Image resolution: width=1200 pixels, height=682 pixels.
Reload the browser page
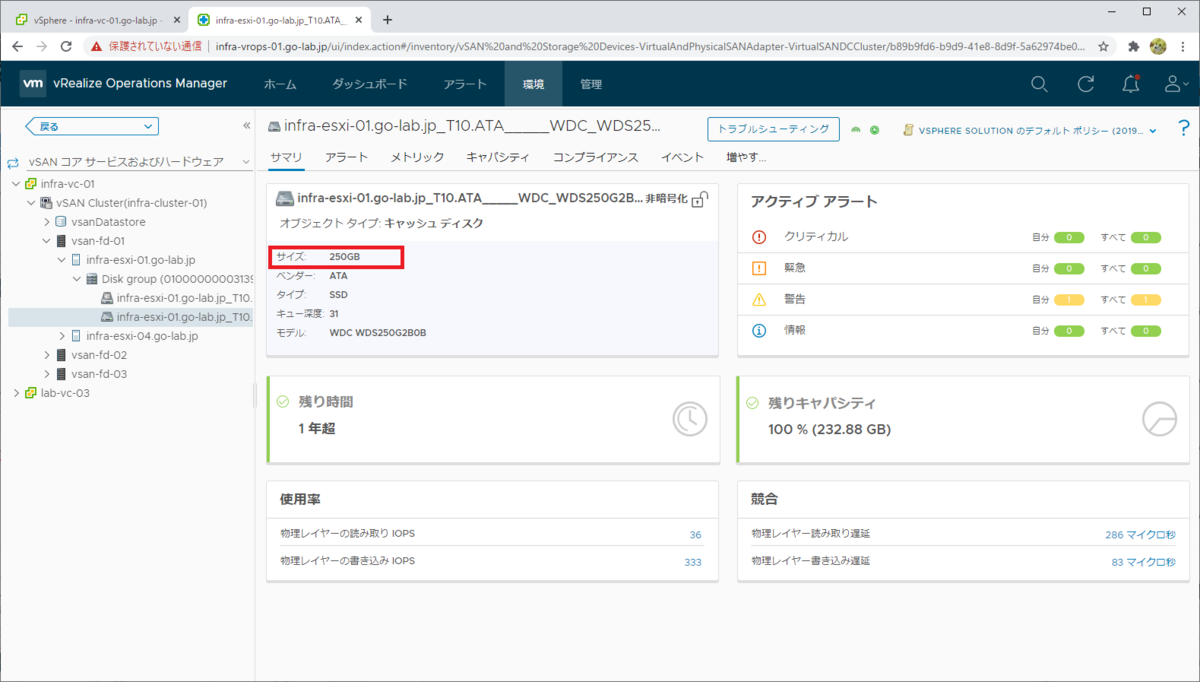(66, 46)
